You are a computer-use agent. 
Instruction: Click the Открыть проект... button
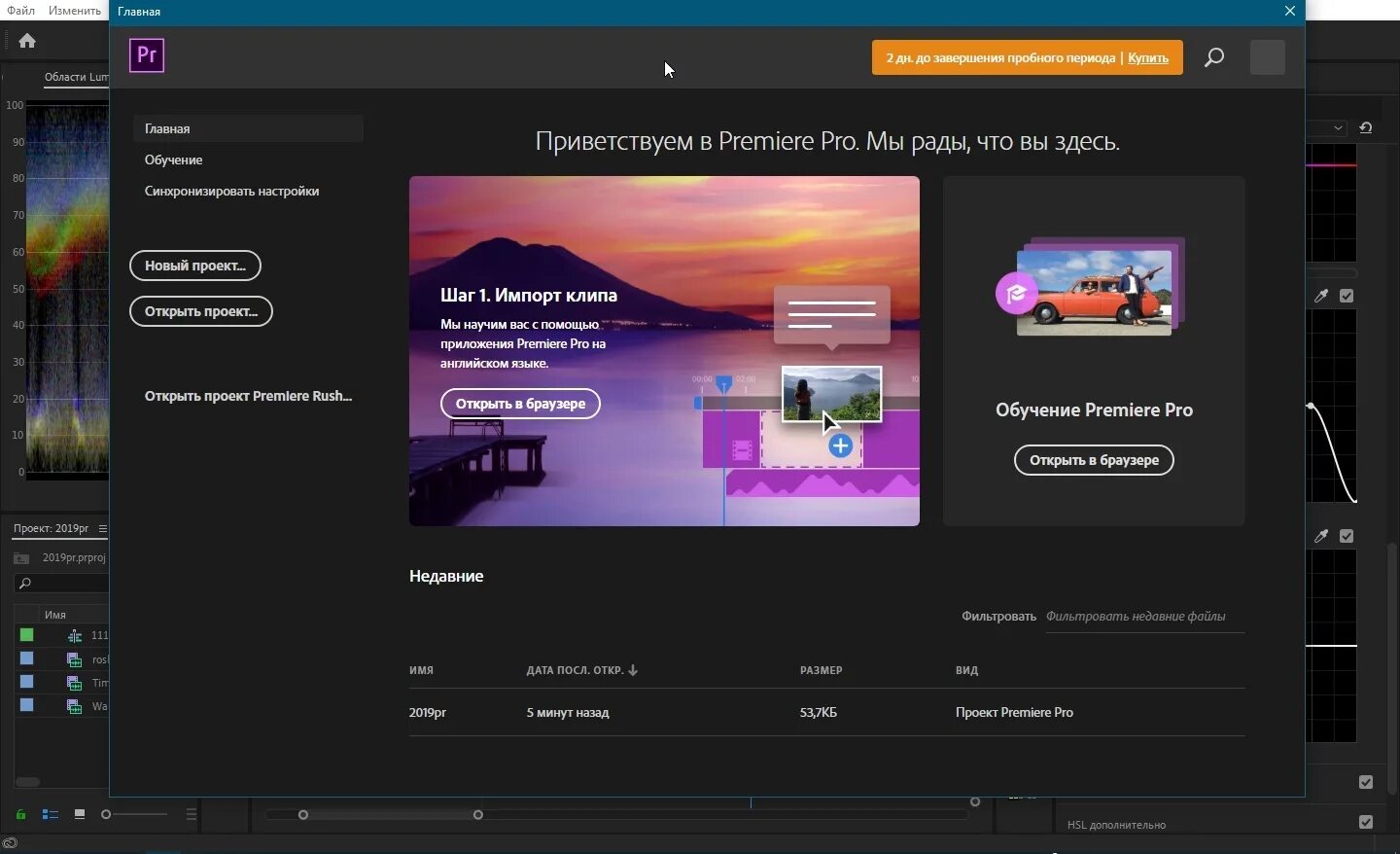(201, 311)
